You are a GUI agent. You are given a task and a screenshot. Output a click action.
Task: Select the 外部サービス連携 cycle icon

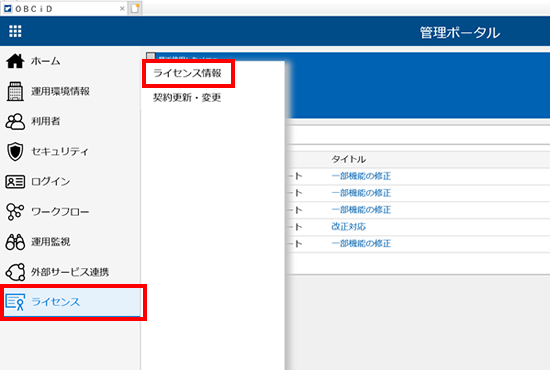click(15, 272)
